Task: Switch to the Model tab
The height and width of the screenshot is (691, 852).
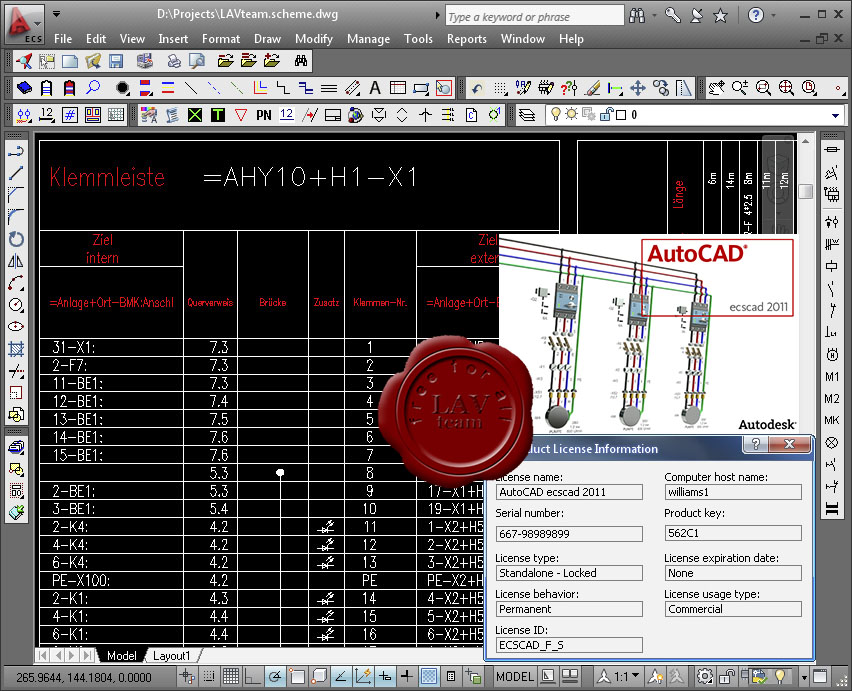Action: pos(122,656)
